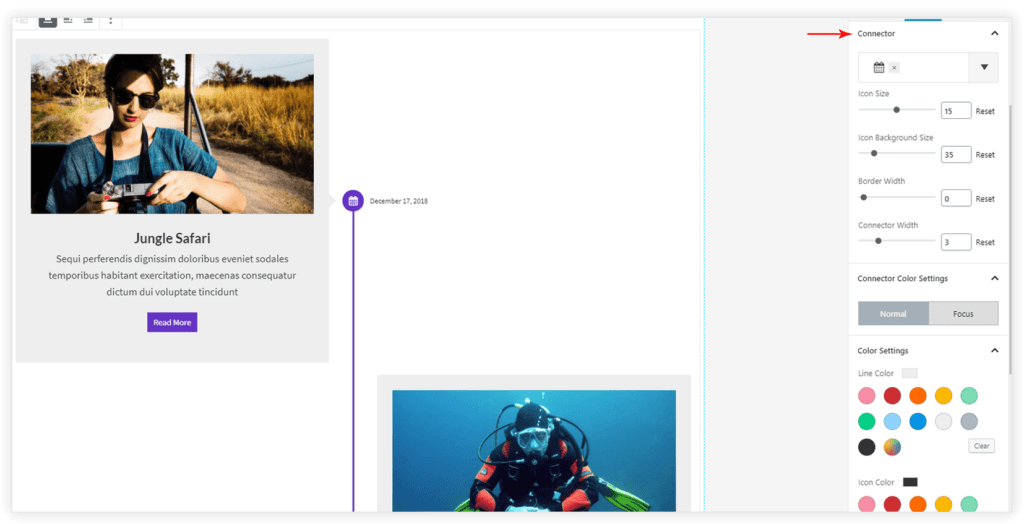Choose the left timeline layout toolbar icon
1024x524 pixels.
tap(68, 19)
